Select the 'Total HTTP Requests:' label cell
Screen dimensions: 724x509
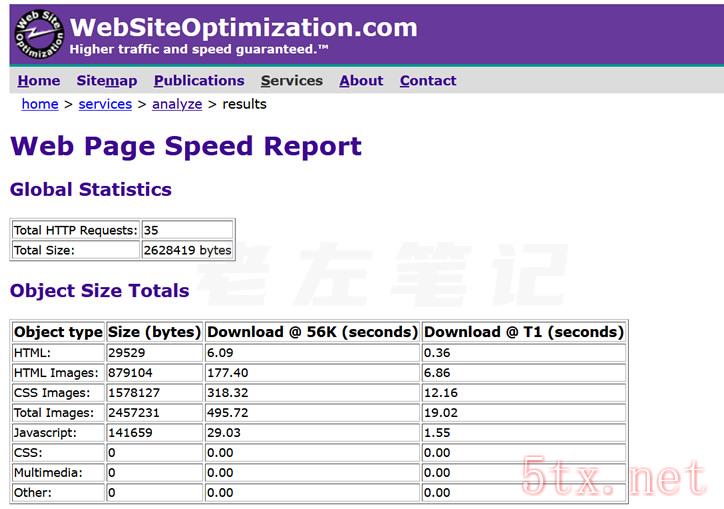pyautogui.click(x=76, y=230)
